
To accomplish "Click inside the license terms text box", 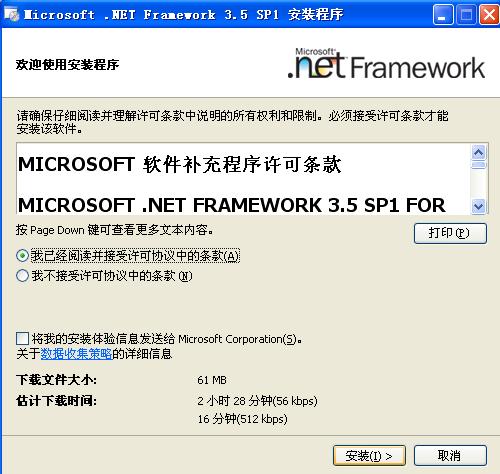I will point(243,179).
